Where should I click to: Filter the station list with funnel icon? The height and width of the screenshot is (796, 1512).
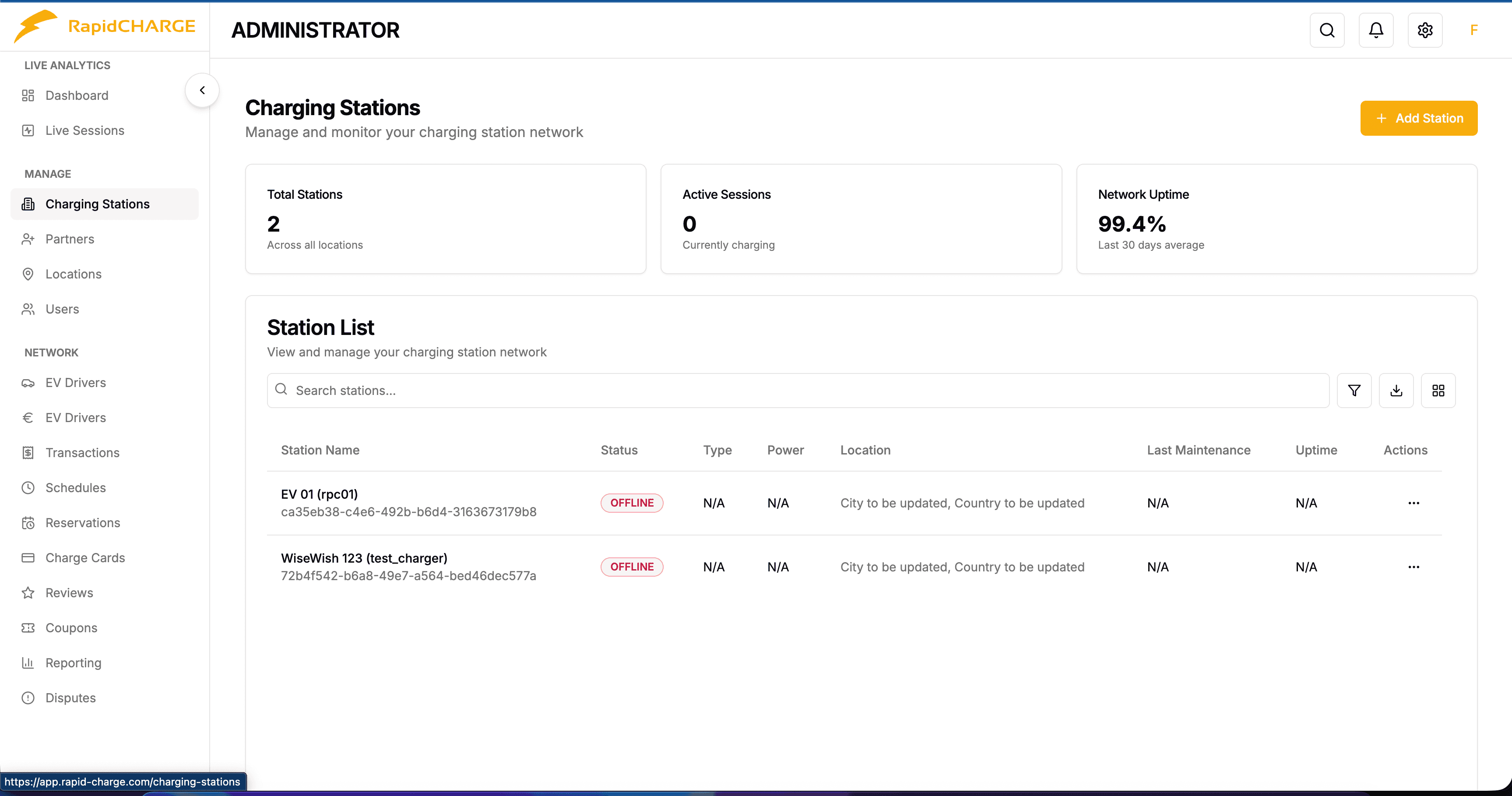1354,390
